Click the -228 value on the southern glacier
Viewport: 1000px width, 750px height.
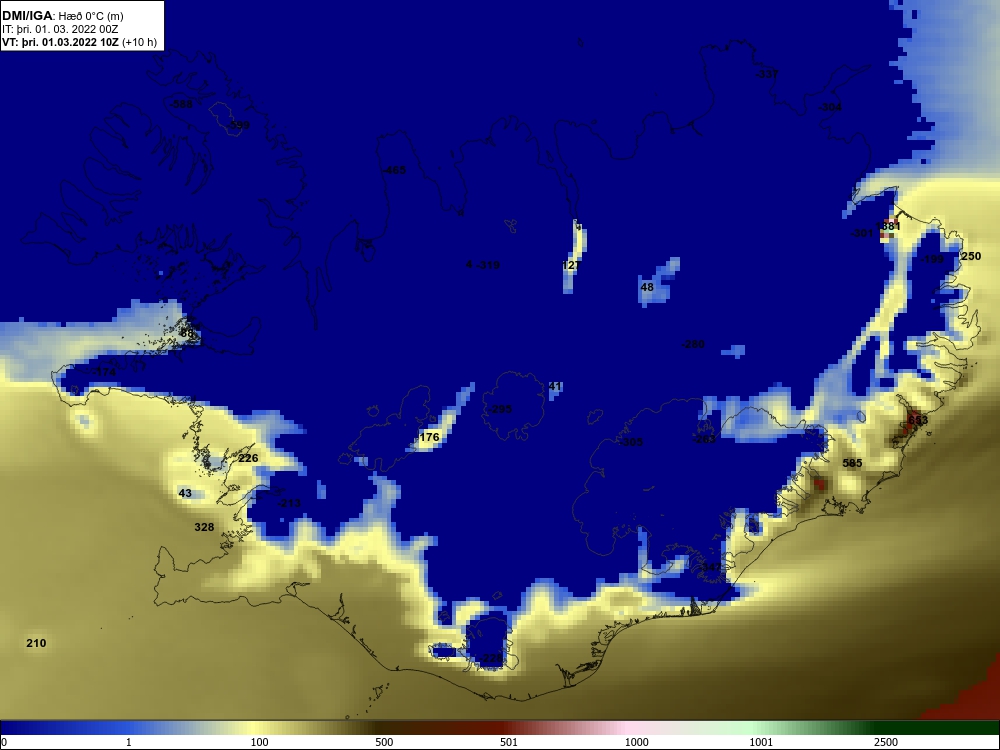point(492,658)
